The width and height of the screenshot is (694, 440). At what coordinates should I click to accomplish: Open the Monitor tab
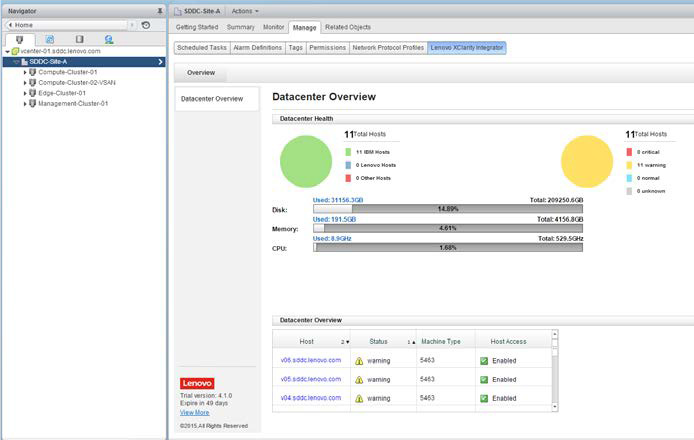274,27
